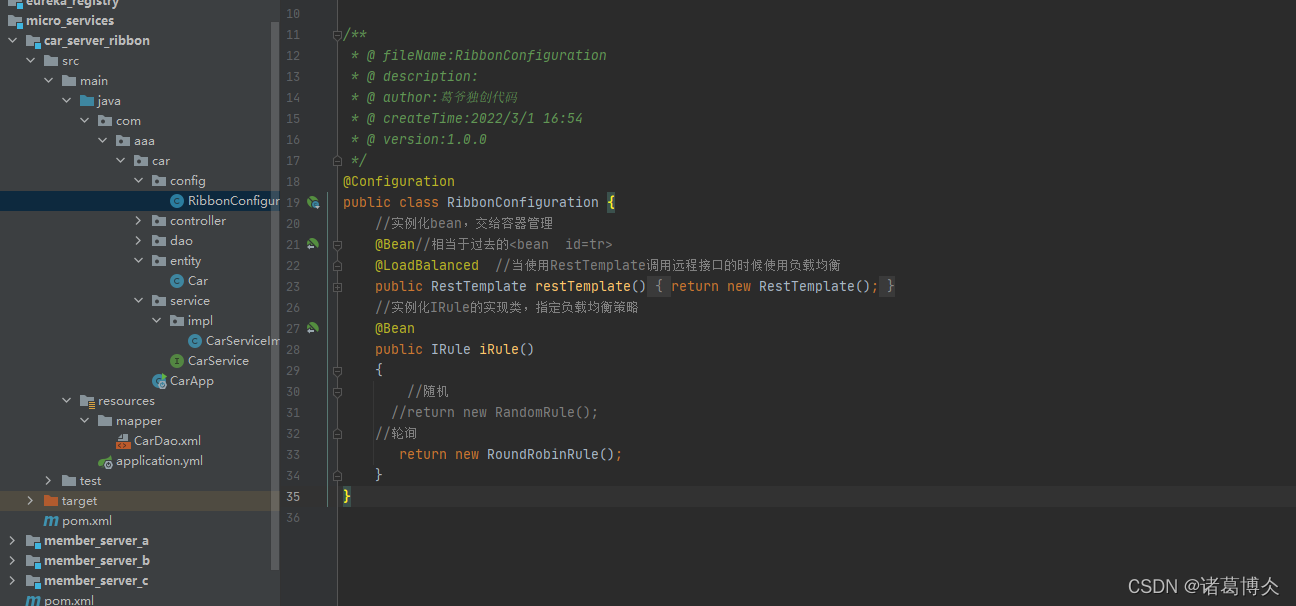Viewport: 1296px width, 606px height.
Task: Click the package icon of config
Action: 159,181
